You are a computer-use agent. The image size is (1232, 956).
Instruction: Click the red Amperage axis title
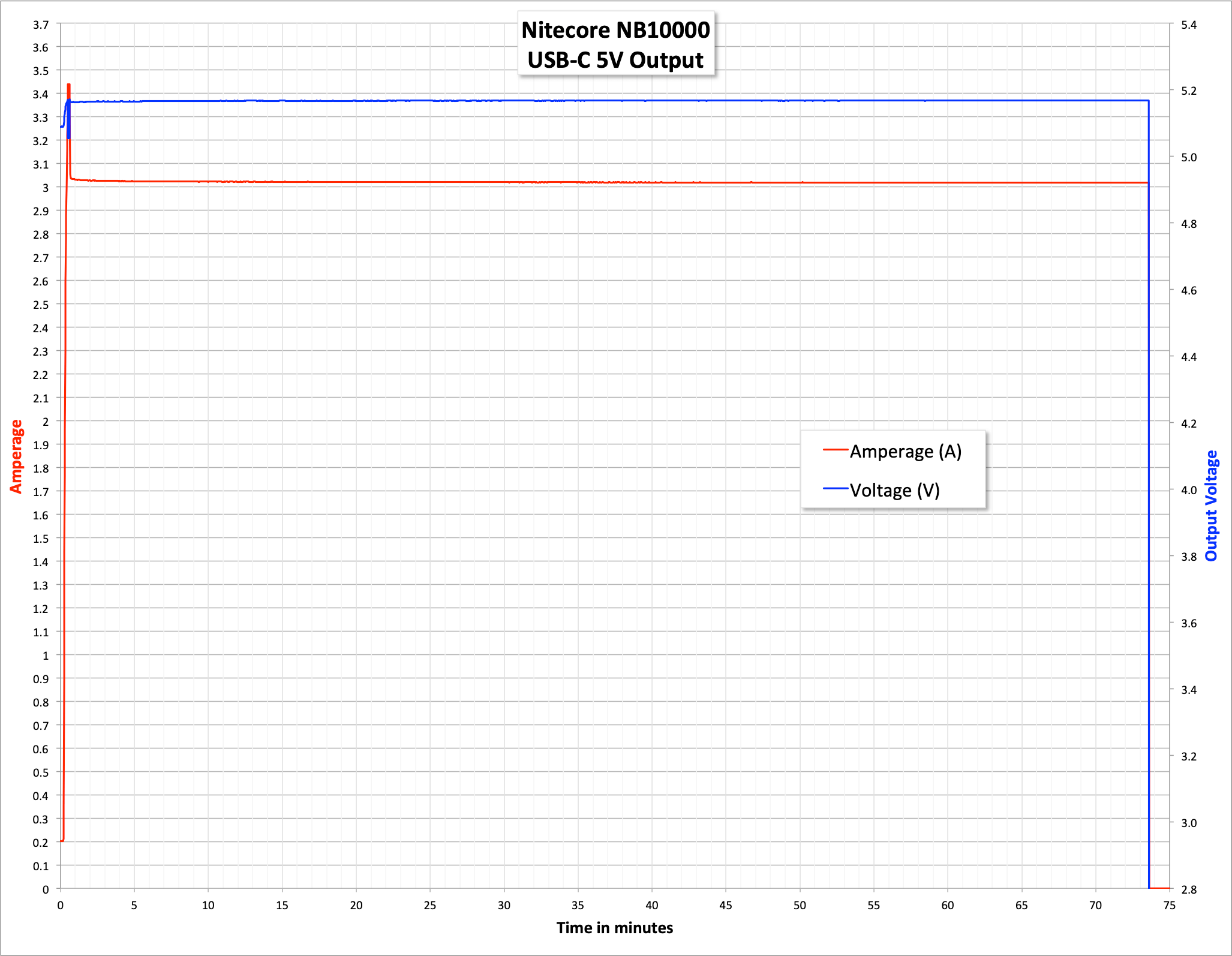tap(16, 456)
